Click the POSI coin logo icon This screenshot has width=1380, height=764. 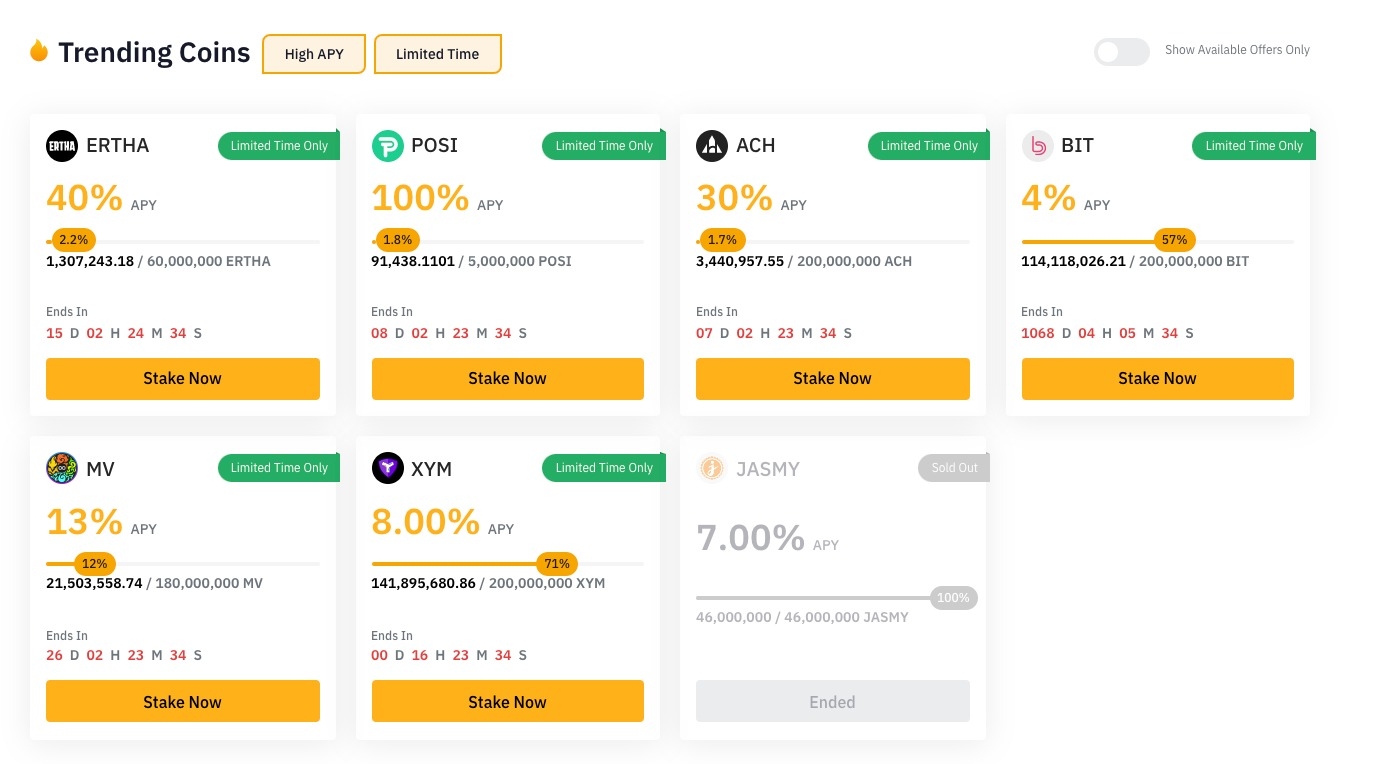click(388, 146)
